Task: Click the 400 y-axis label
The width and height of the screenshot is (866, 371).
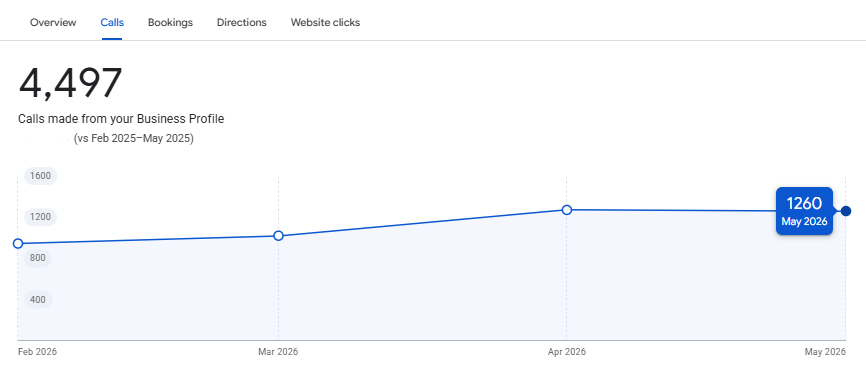Action: 38,300
